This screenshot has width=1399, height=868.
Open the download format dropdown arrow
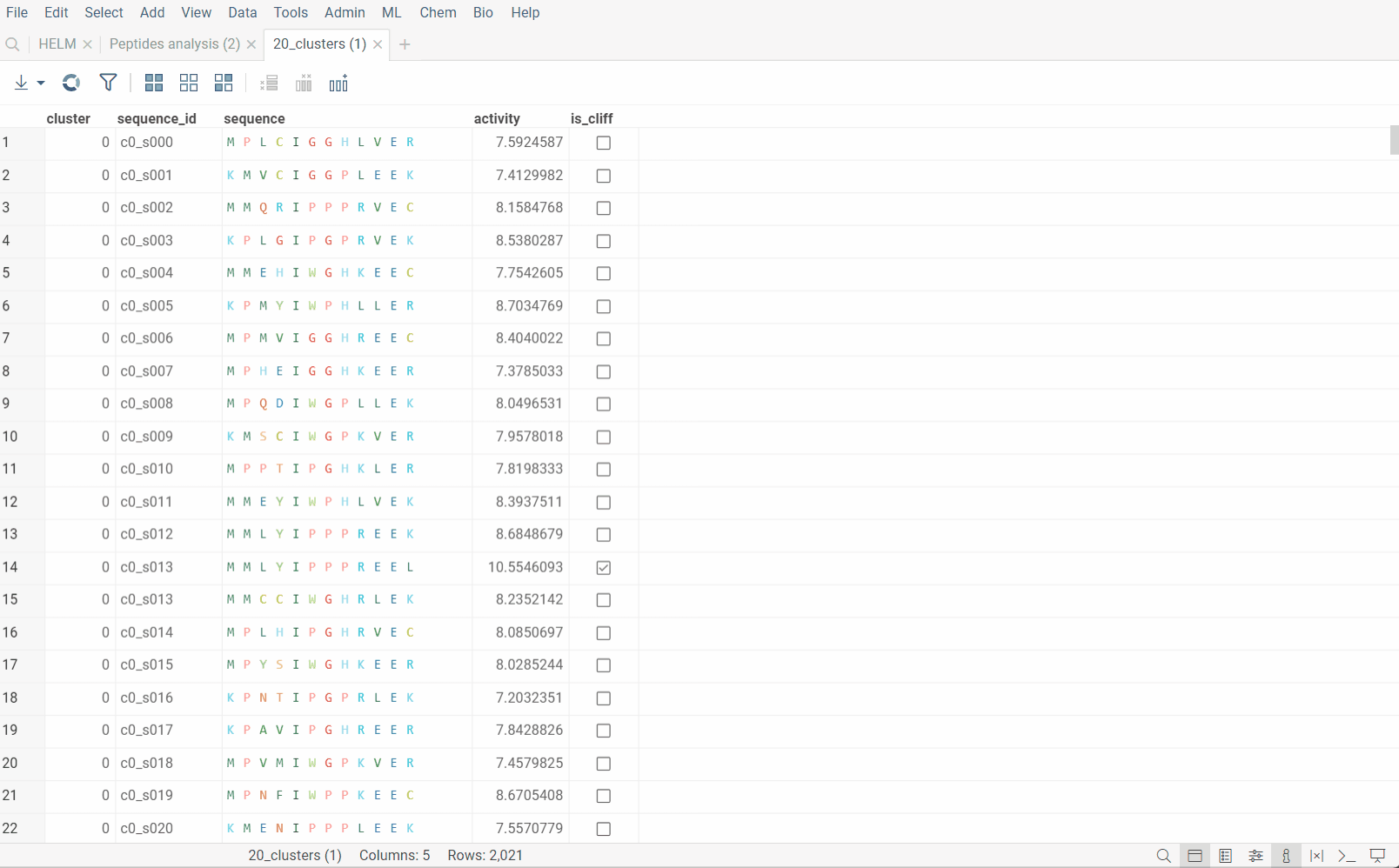pos(40,83)
